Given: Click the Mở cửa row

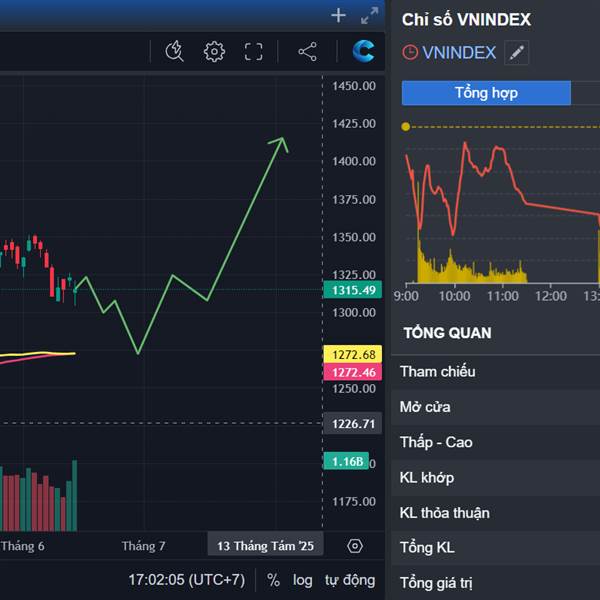Looking at the screenshot, I should pos(496,407).
